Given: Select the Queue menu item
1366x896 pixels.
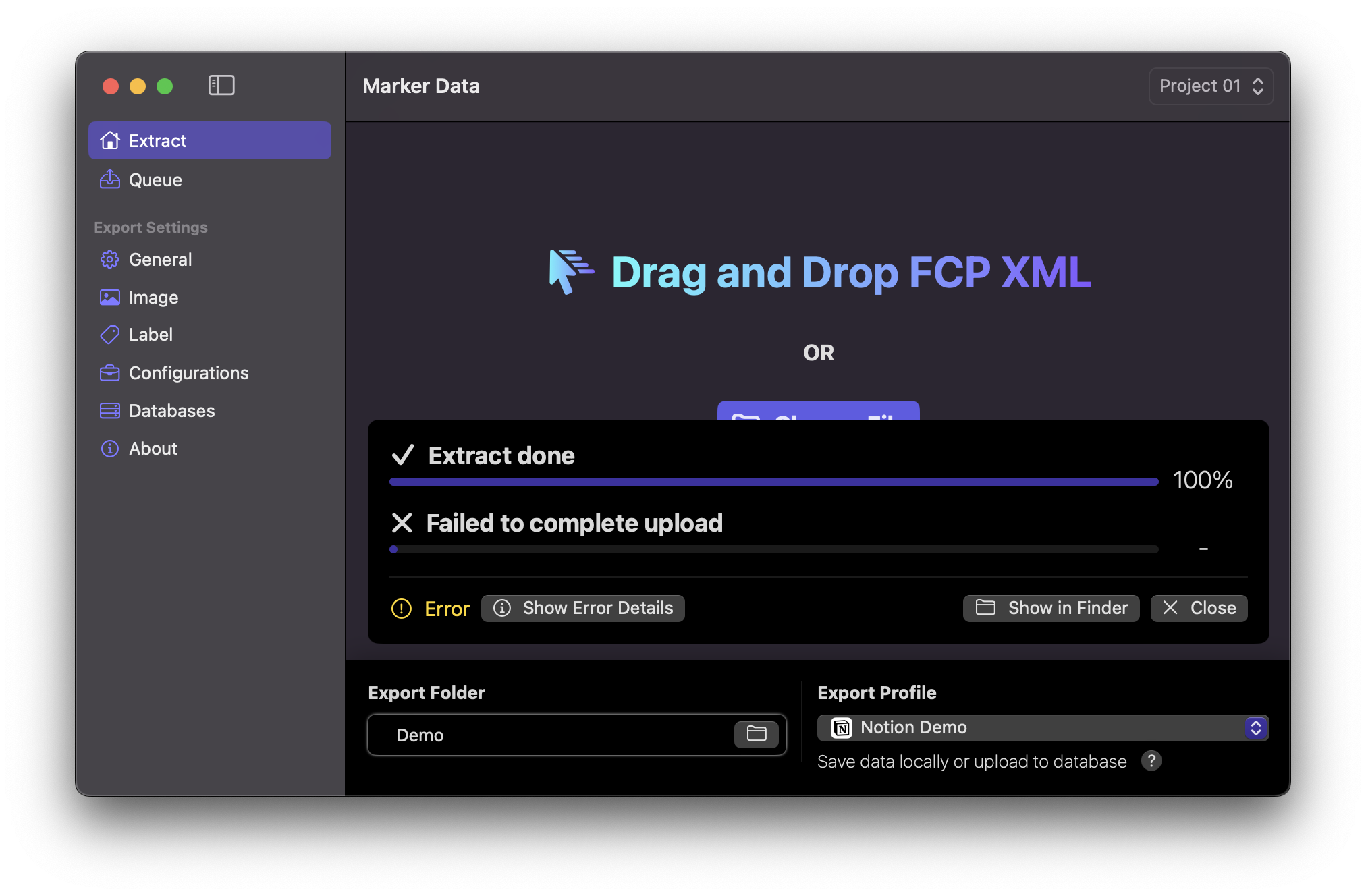Looking at the screenshot, I should (x=155, y=180).
